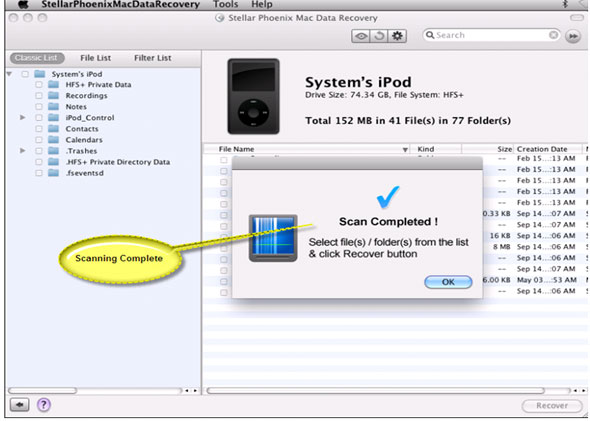Check the HFS+ Private Data checkbox
590x421 pixels.
[x=39, y=85]
